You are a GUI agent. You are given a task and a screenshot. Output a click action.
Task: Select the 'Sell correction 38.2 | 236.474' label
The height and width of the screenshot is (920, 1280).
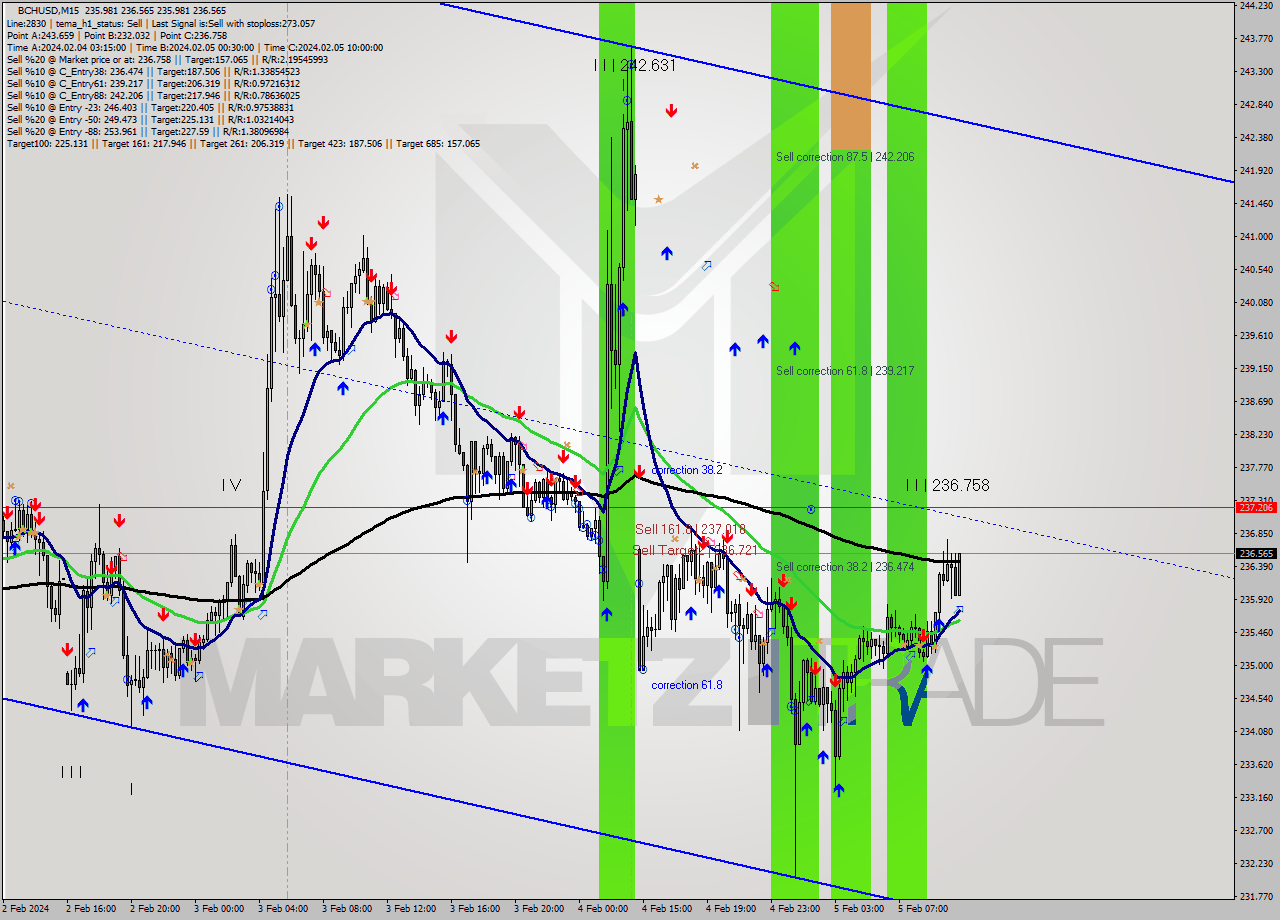pos(845,567)
